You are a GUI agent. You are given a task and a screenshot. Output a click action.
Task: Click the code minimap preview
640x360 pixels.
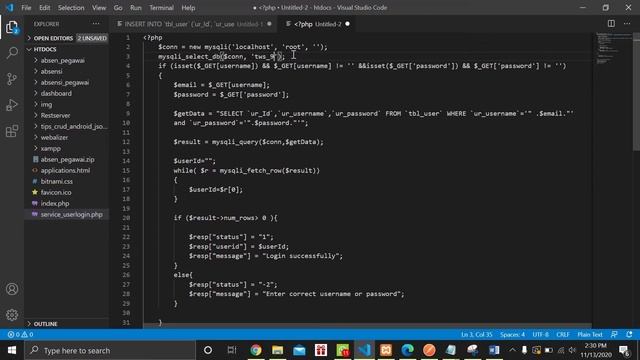(x=612, y=48)
